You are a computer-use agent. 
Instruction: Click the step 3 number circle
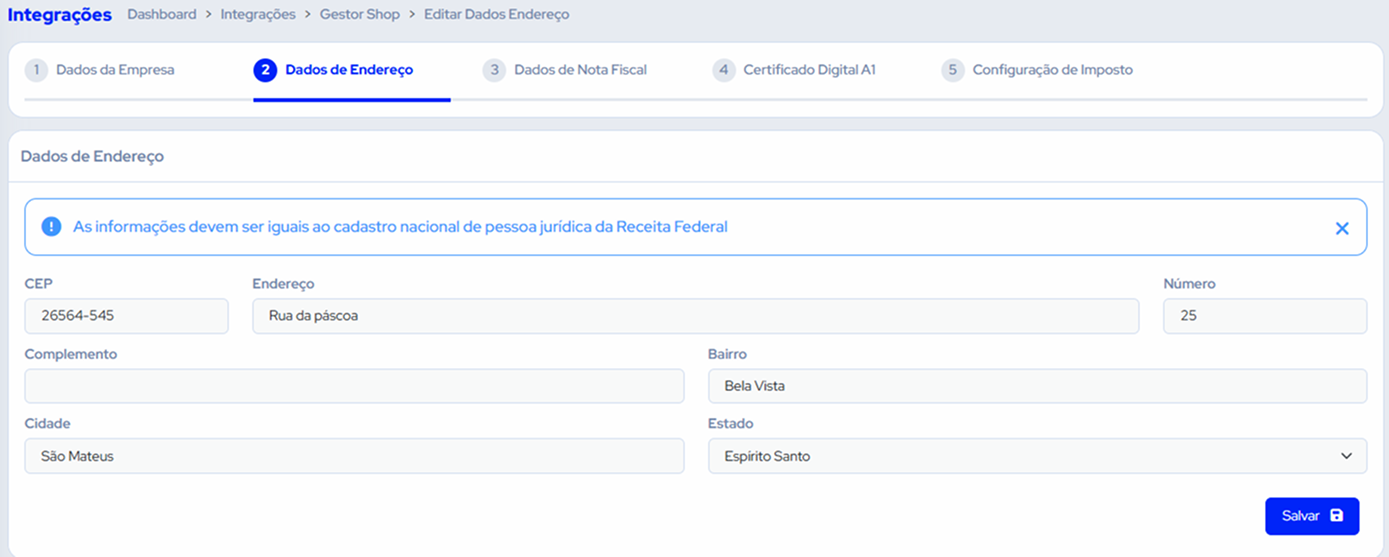[x=494, y=70]
